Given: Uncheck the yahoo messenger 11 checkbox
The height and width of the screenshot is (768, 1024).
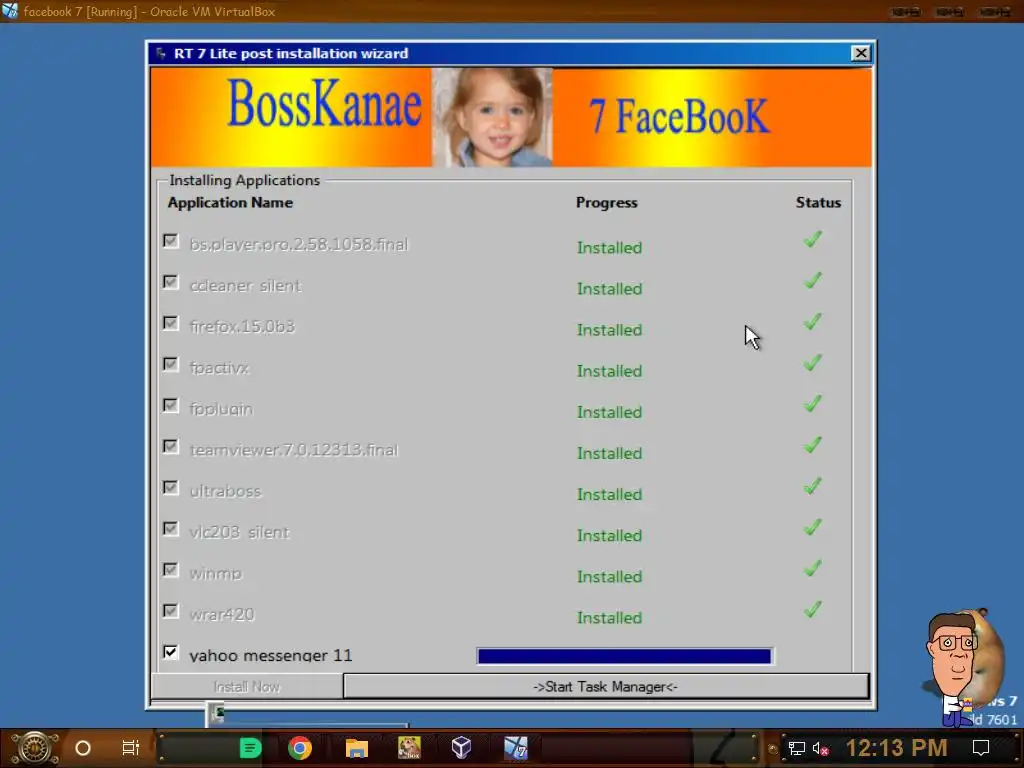Looking at the screenshot, I should pyautogui.click(x=170, y=652).
